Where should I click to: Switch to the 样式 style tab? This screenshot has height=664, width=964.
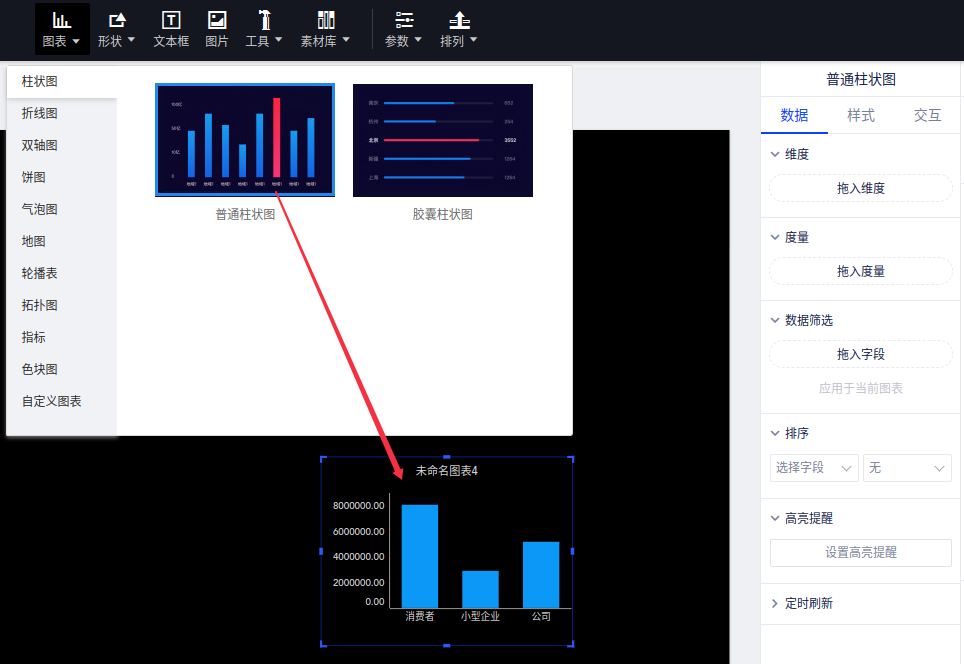tap(861, 115)
